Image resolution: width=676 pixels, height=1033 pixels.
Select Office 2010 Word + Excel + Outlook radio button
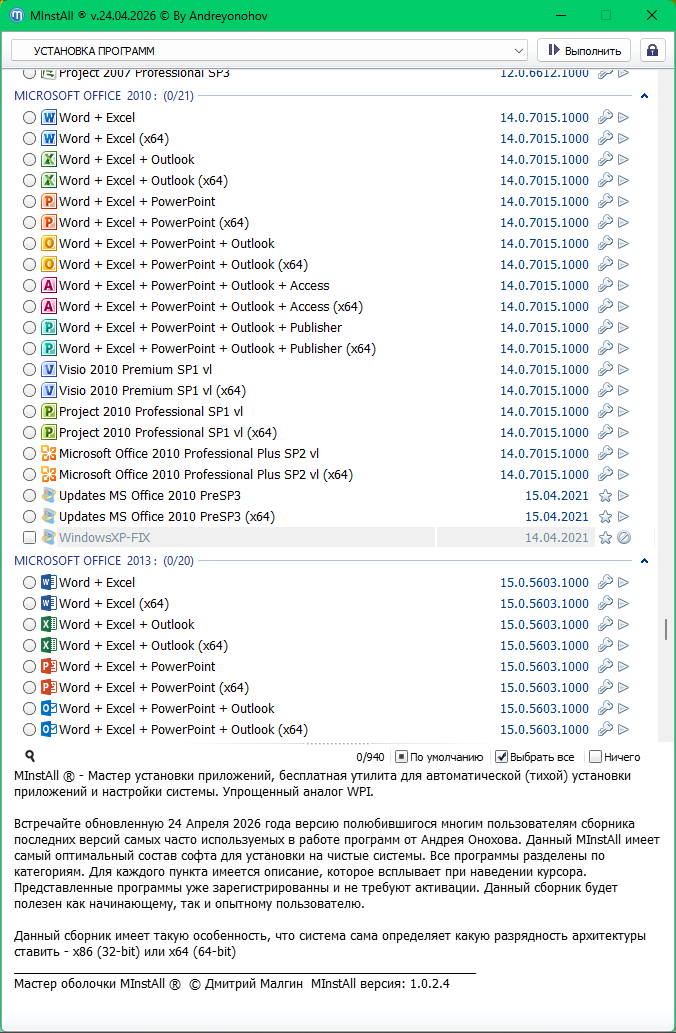tap(29, 160)
